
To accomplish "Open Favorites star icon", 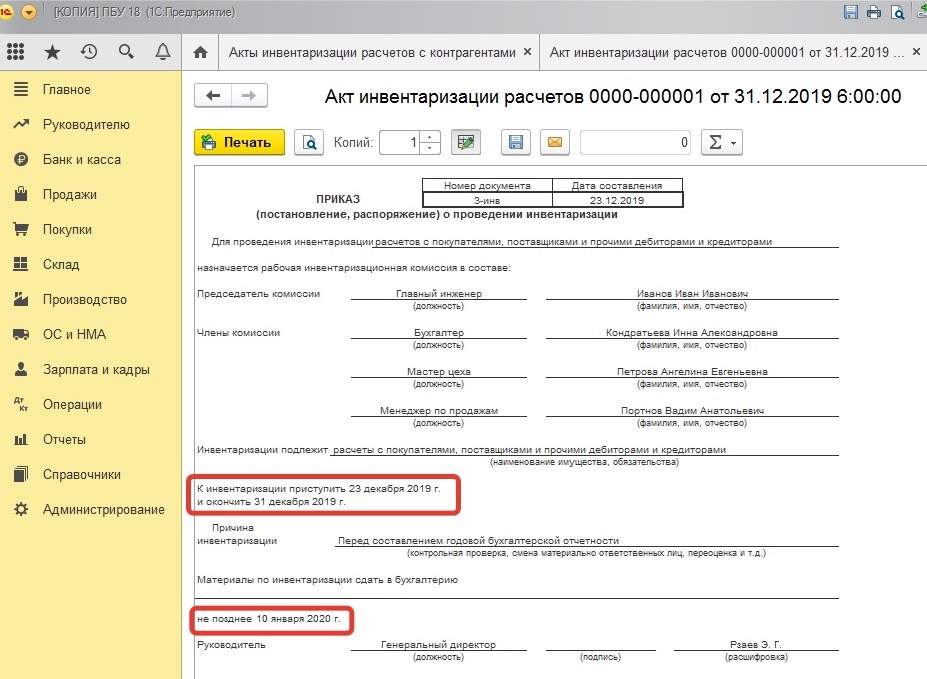I will [x=53, y=52].
